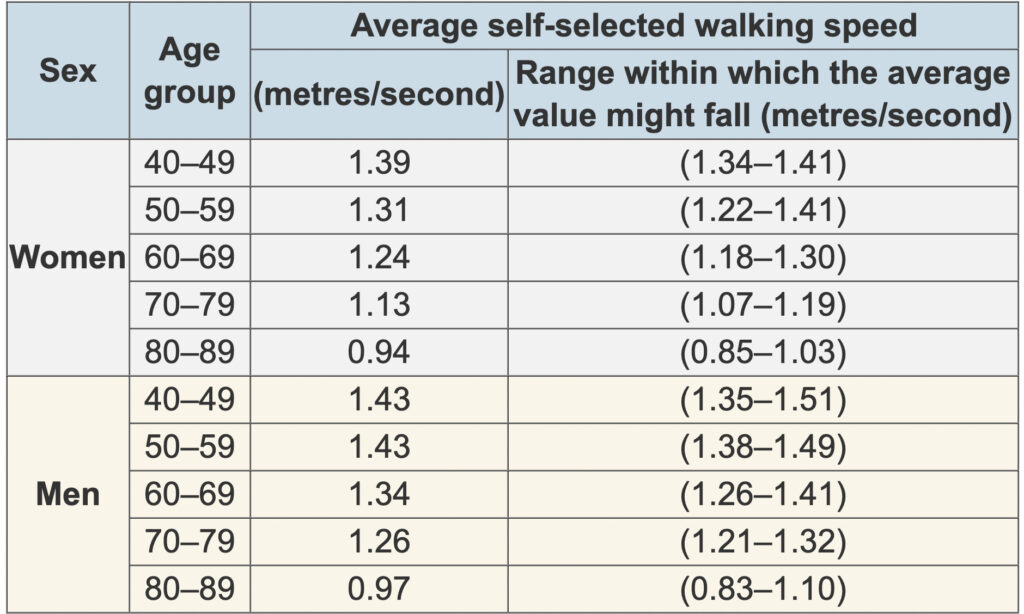The width and height of the screenshot is (1024, 614).
Task: Click the Age group column header
Action: point(190,72)
